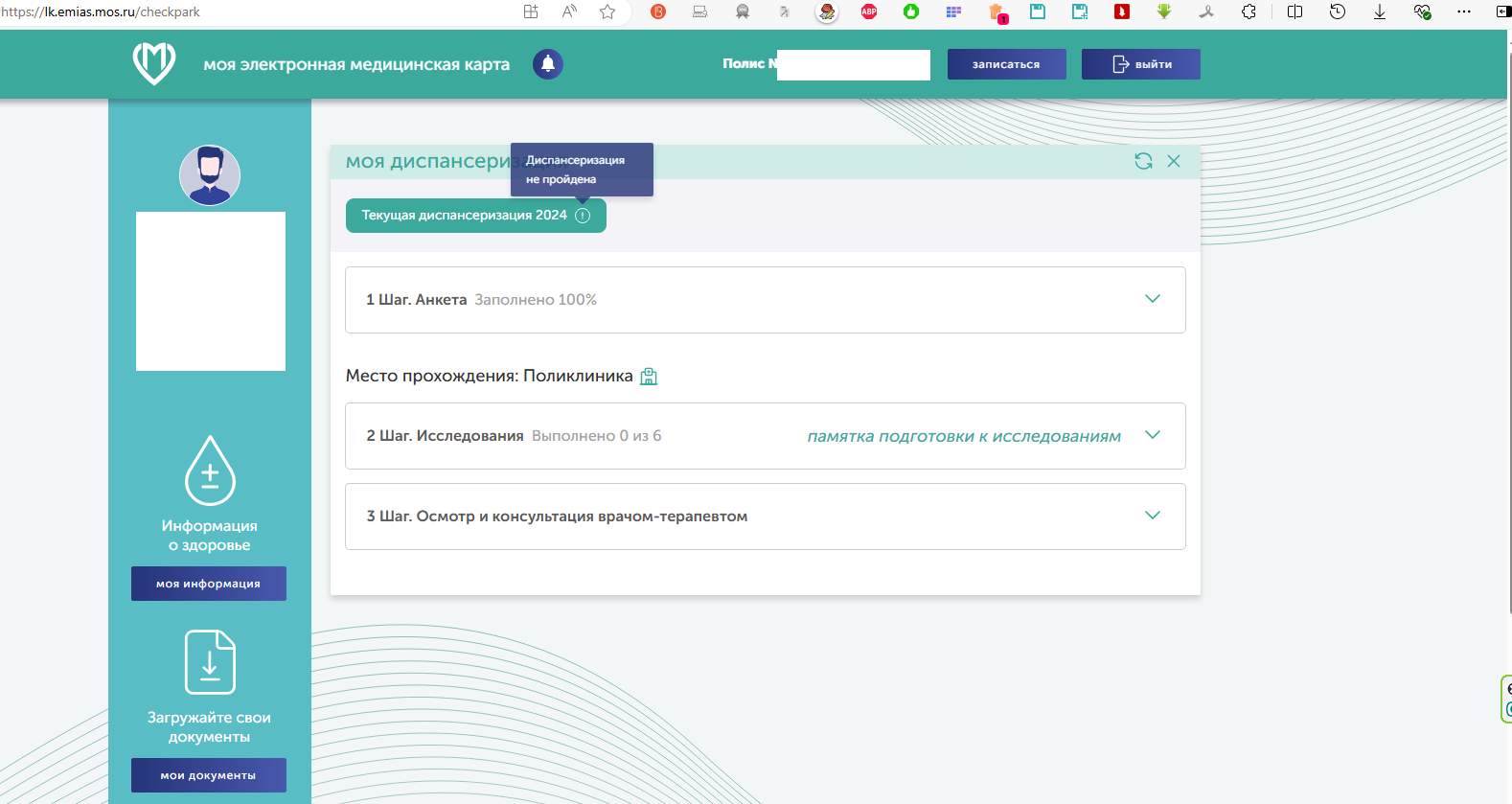Click info icon beside Текущая диспансеризация 2024

coord(583,216)
